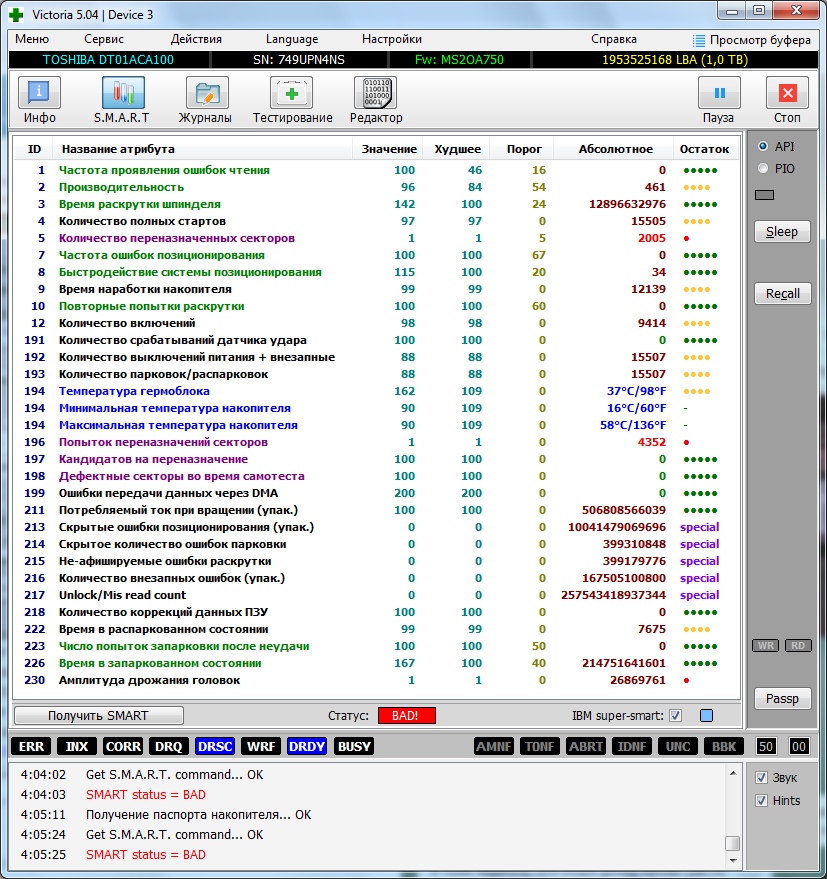Open the Журналы logs icon
This screenshot has height=879, width=827.
(x=206, y=100)
